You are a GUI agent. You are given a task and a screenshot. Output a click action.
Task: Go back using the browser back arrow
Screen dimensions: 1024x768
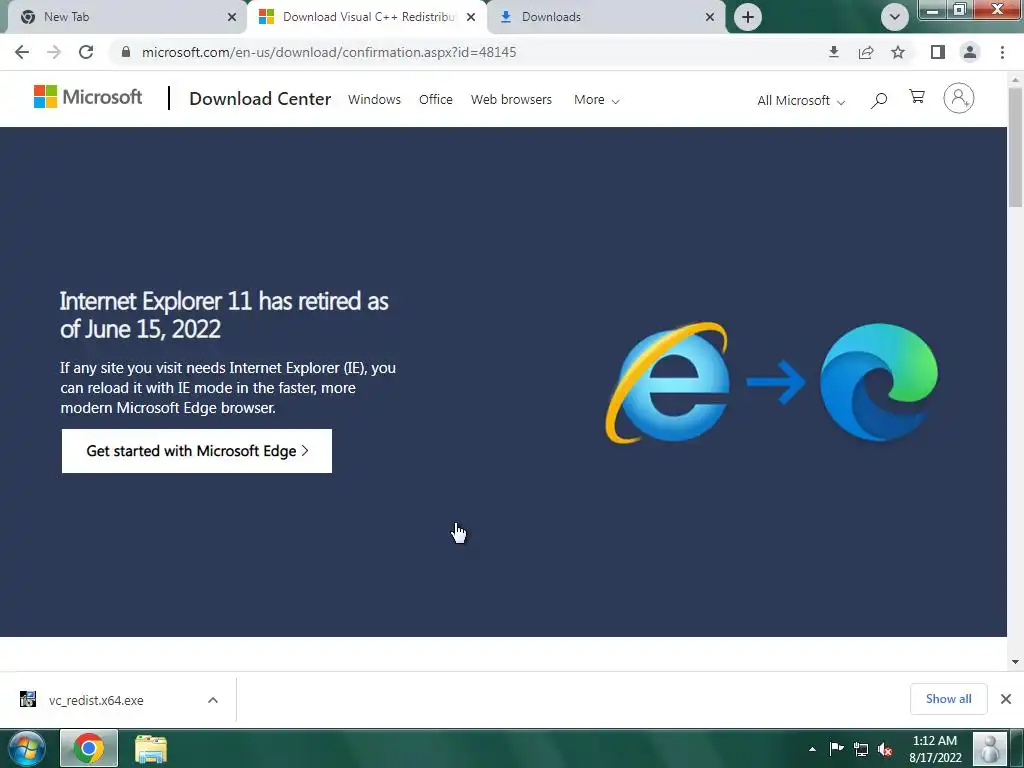coord(22,52)
